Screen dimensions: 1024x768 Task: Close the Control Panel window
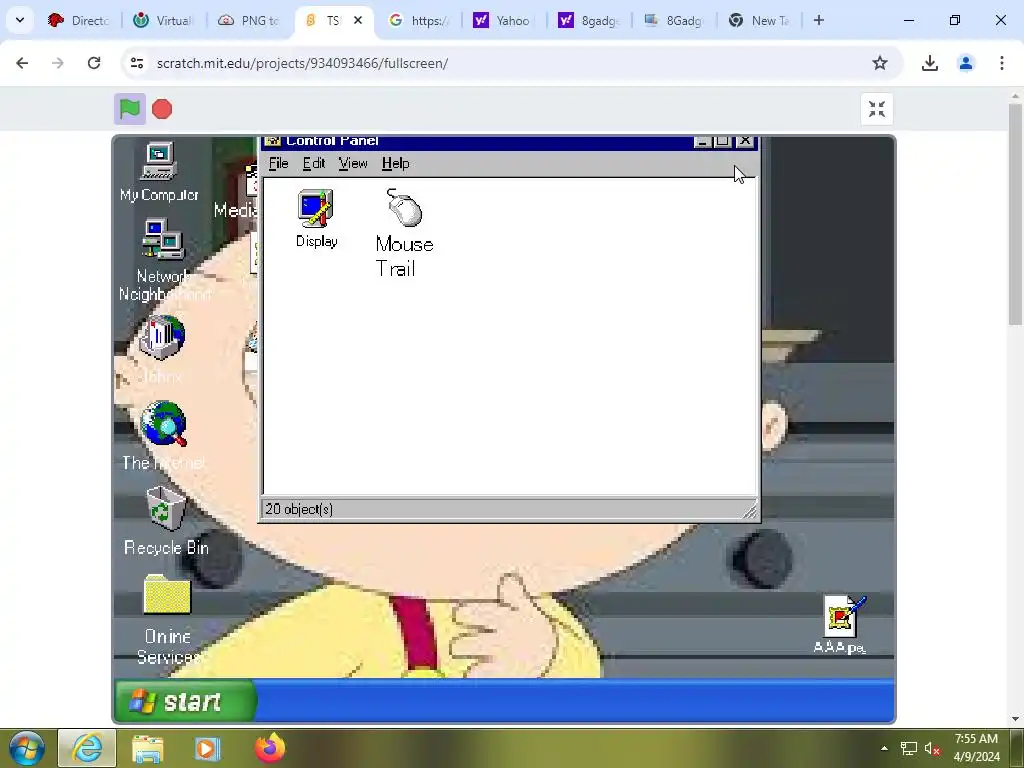click(x=745, y=142)
